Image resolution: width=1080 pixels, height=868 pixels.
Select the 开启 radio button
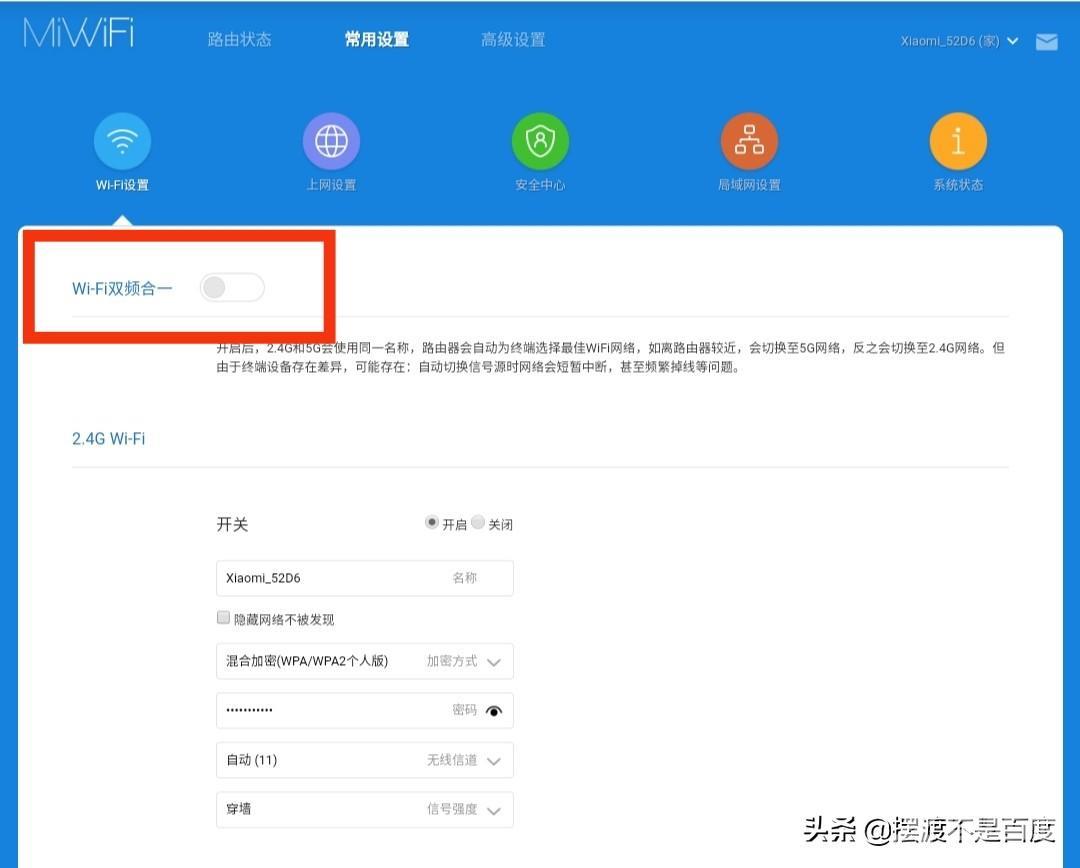432,523
